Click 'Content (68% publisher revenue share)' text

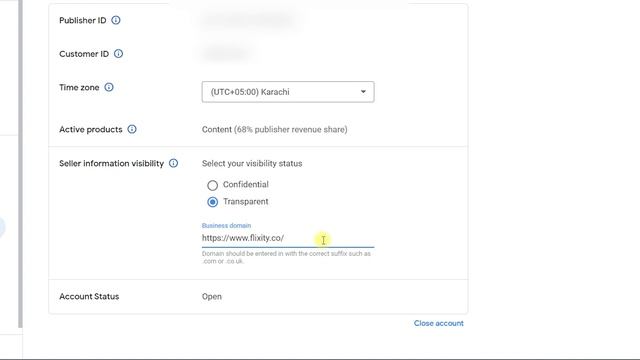pyautogui.click(x=274, y=129)
